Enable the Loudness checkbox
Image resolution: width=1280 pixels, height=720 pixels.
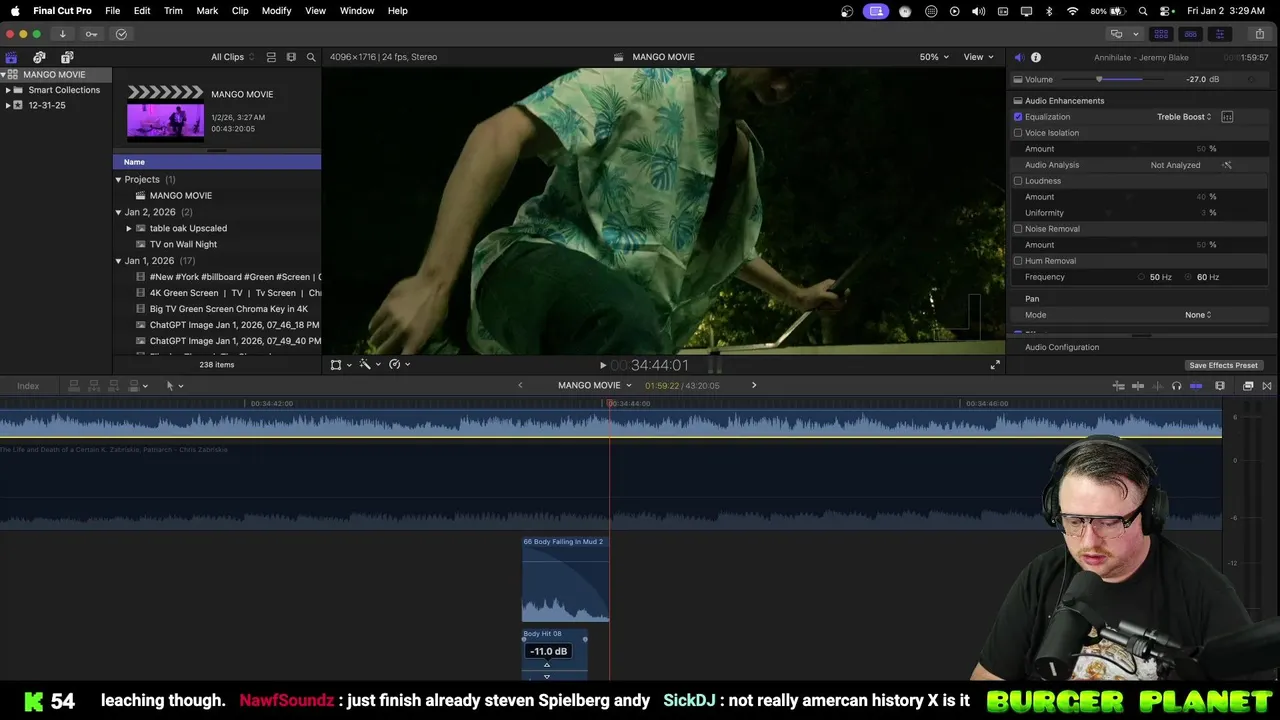[x=1018, y=181]
